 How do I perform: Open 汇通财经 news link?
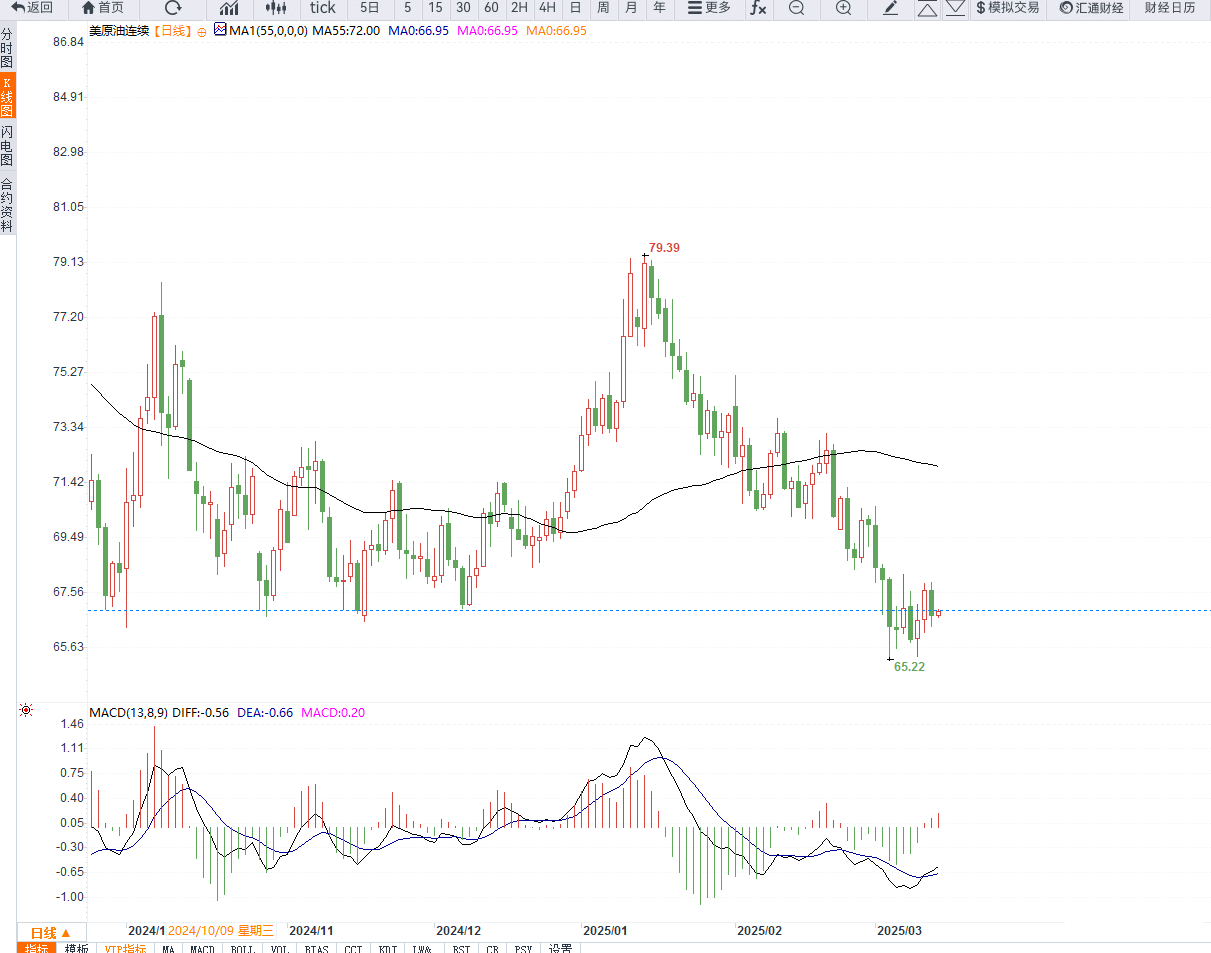tap(1091, 8)
